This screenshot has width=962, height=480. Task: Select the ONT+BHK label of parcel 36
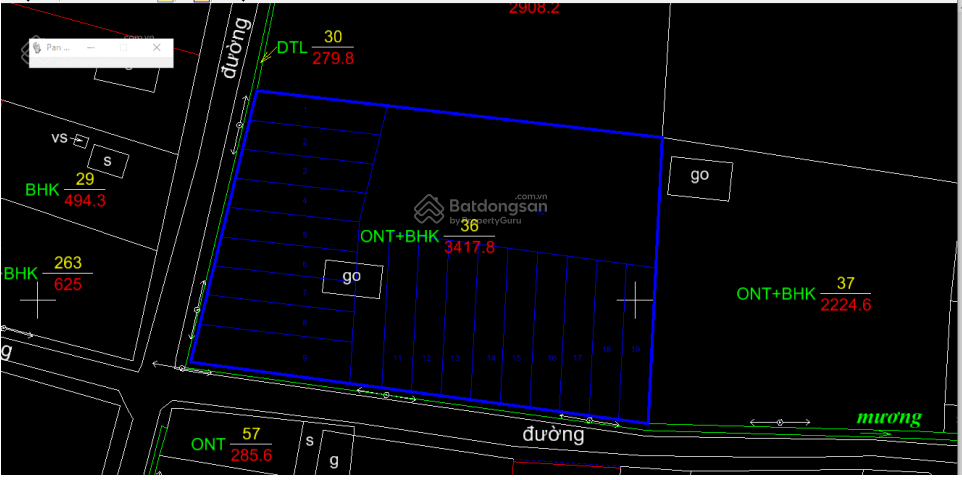tap(399, 237)
